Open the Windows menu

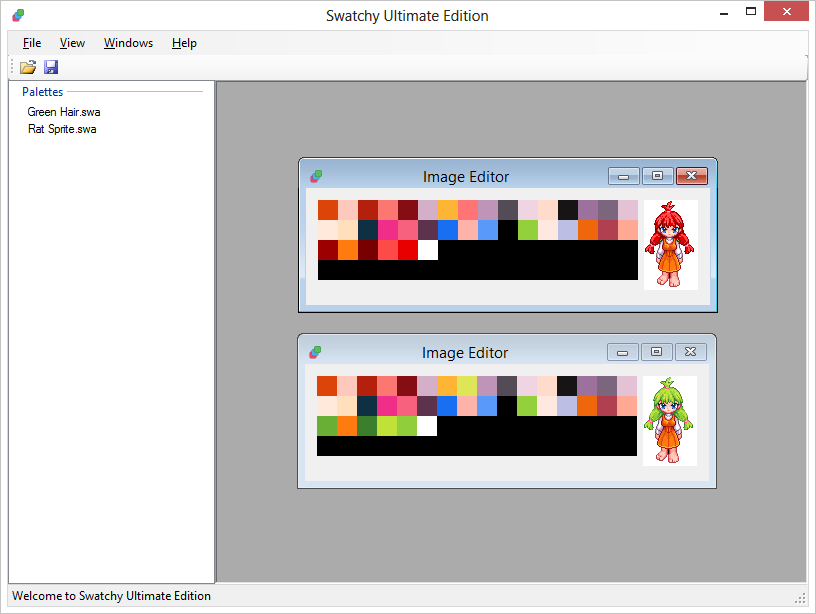128,43
